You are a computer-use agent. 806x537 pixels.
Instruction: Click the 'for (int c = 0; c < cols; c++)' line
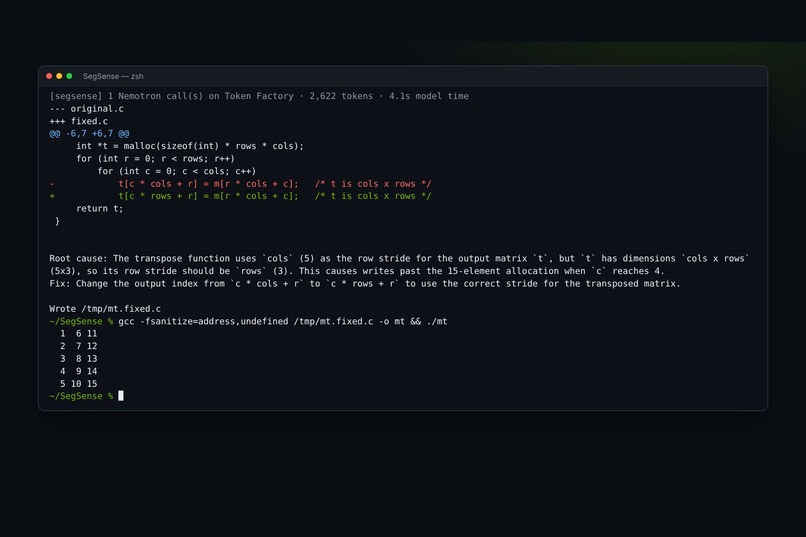point(176,171)
